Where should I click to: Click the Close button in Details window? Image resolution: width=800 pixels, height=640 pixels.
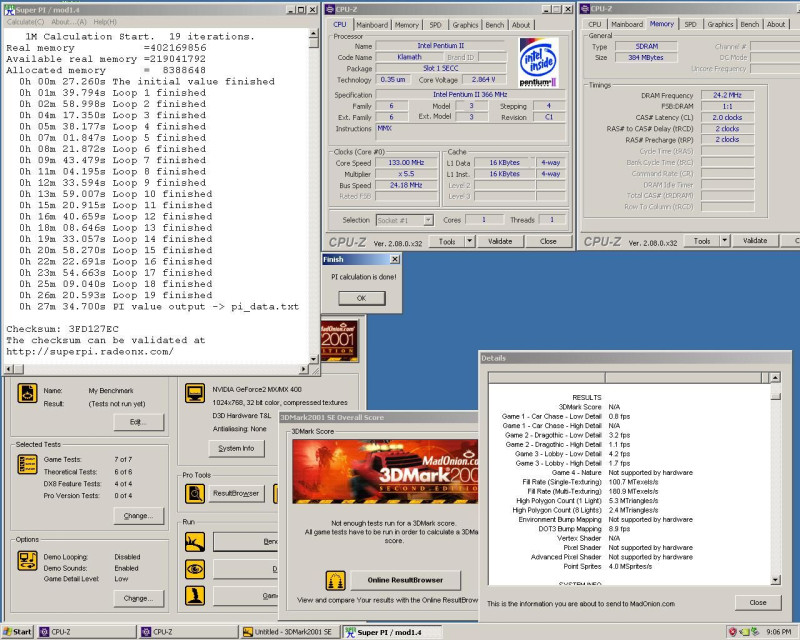coord(758,603)
